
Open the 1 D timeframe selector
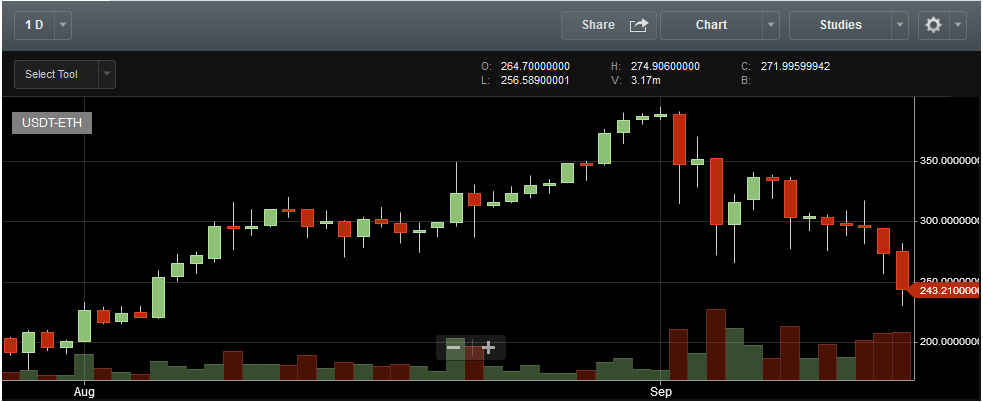tap(35, 25)
